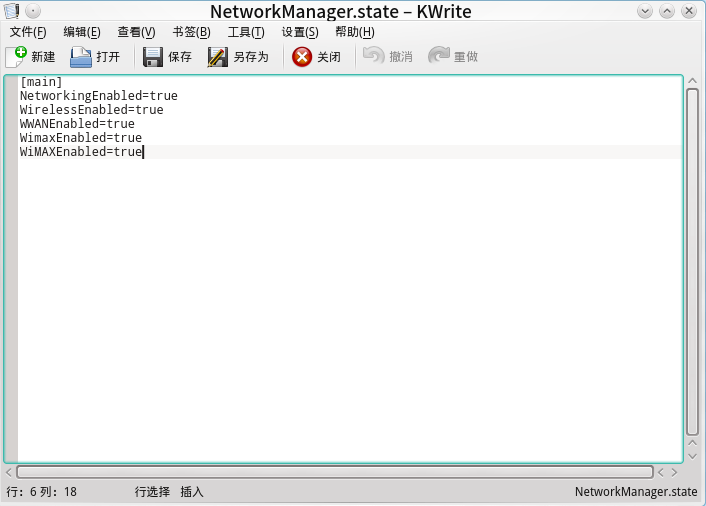Viewport: 706px width, 506px height.
Task: Close the document with the red 关闭 icon
Action: (302, 57)
